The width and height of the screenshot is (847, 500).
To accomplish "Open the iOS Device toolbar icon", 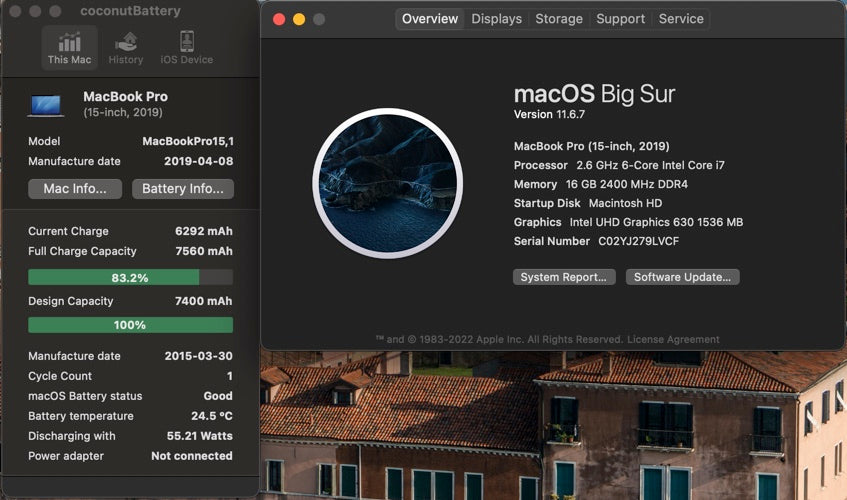I will (186, 48).
